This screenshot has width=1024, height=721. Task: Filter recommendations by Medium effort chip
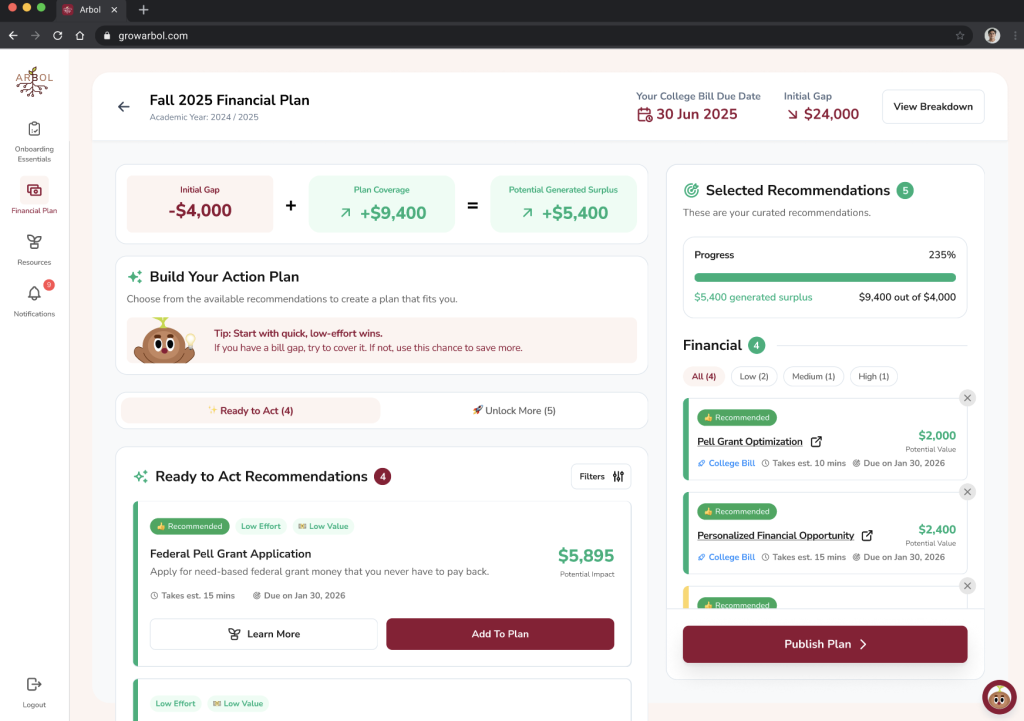tap(814, 377)
